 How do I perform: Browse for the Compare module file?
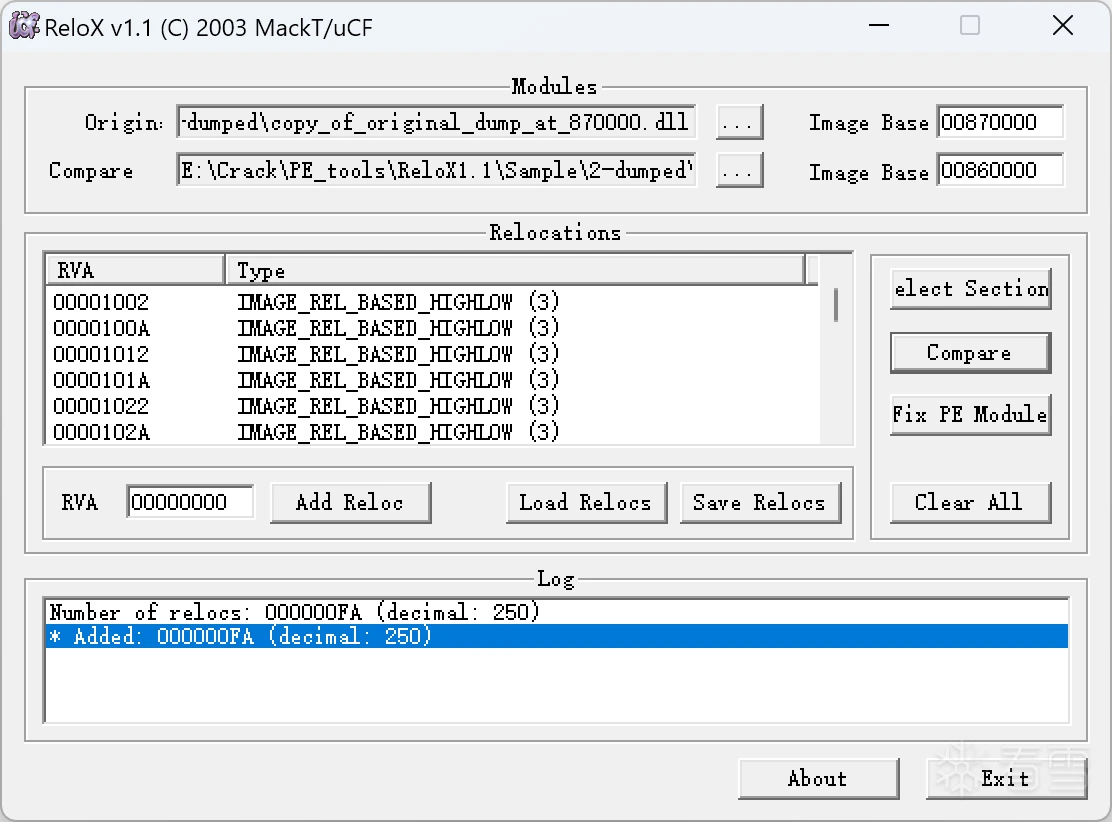[x=739, y=171]
